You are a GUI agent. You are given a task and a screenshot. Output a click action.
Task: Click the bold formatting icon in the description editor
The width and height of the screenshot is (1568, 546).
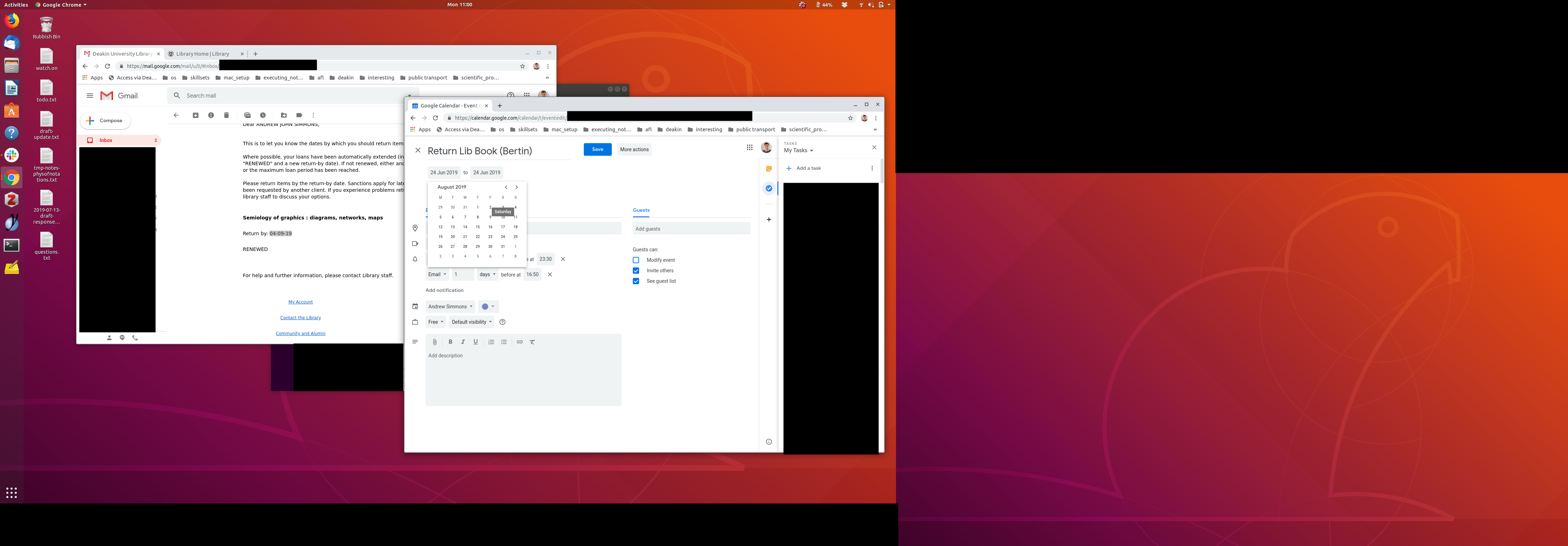(450, 342)
